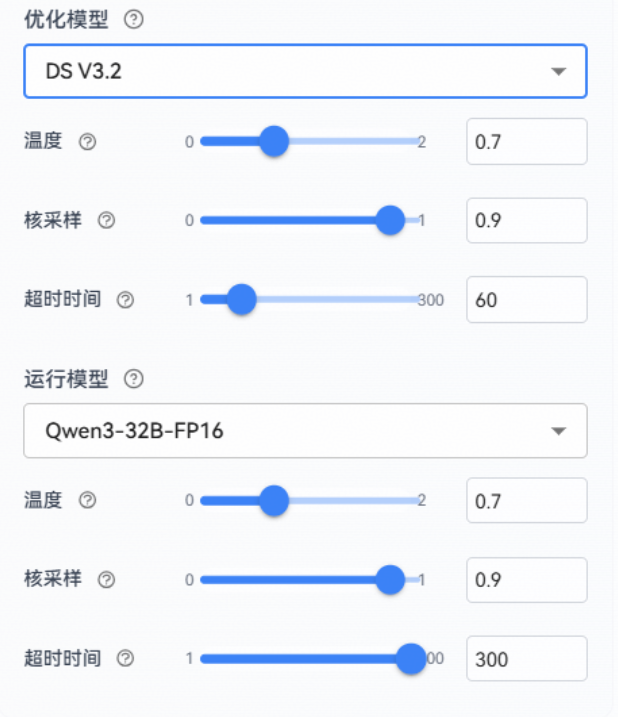Click 核采样 help icon under 优化模型
618x717 pixels.
[107, 221]
